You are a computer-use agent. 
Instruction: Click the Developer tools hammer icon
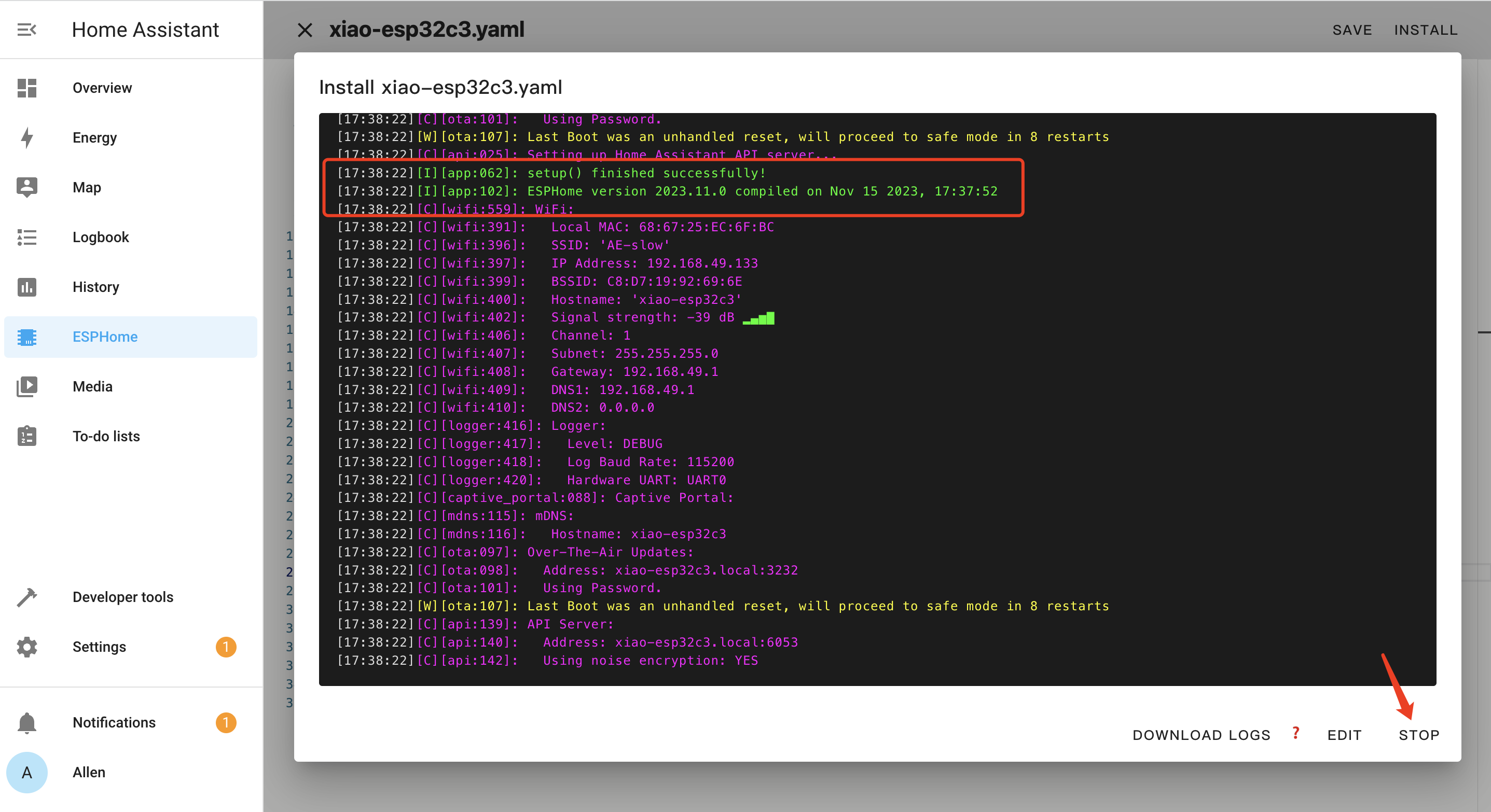26,597
